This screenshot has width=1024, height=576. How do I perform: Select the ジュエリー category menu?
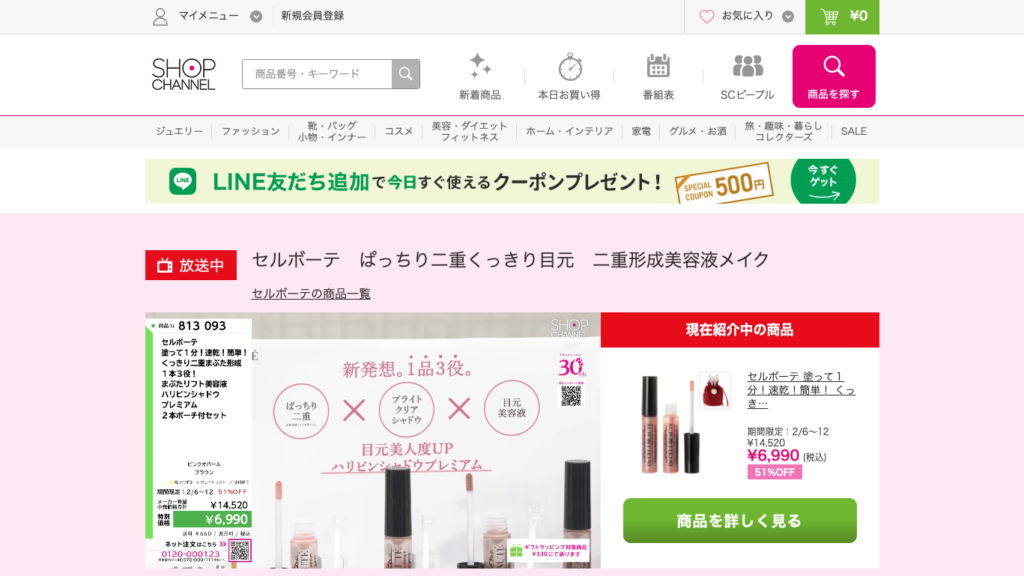click(x=179, y=131)
